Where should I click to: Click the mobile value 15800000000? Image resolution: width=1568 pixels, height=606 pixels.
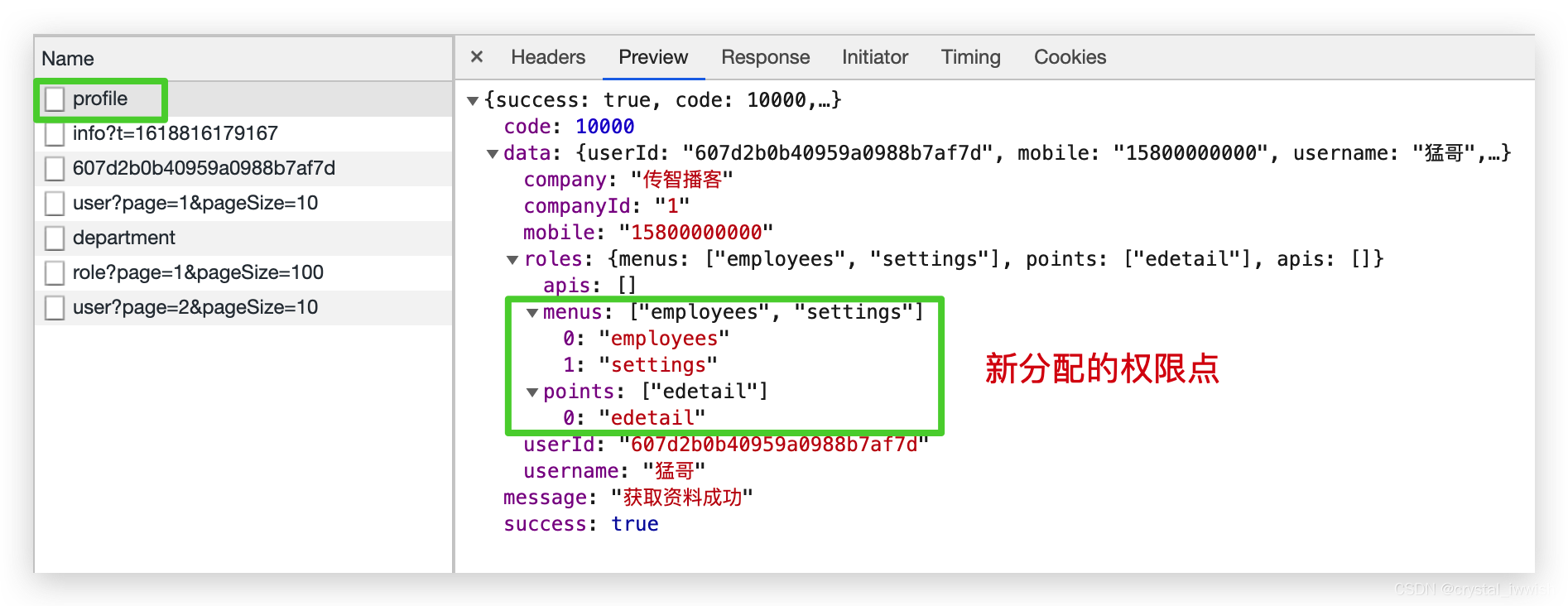tap(696, 233)
